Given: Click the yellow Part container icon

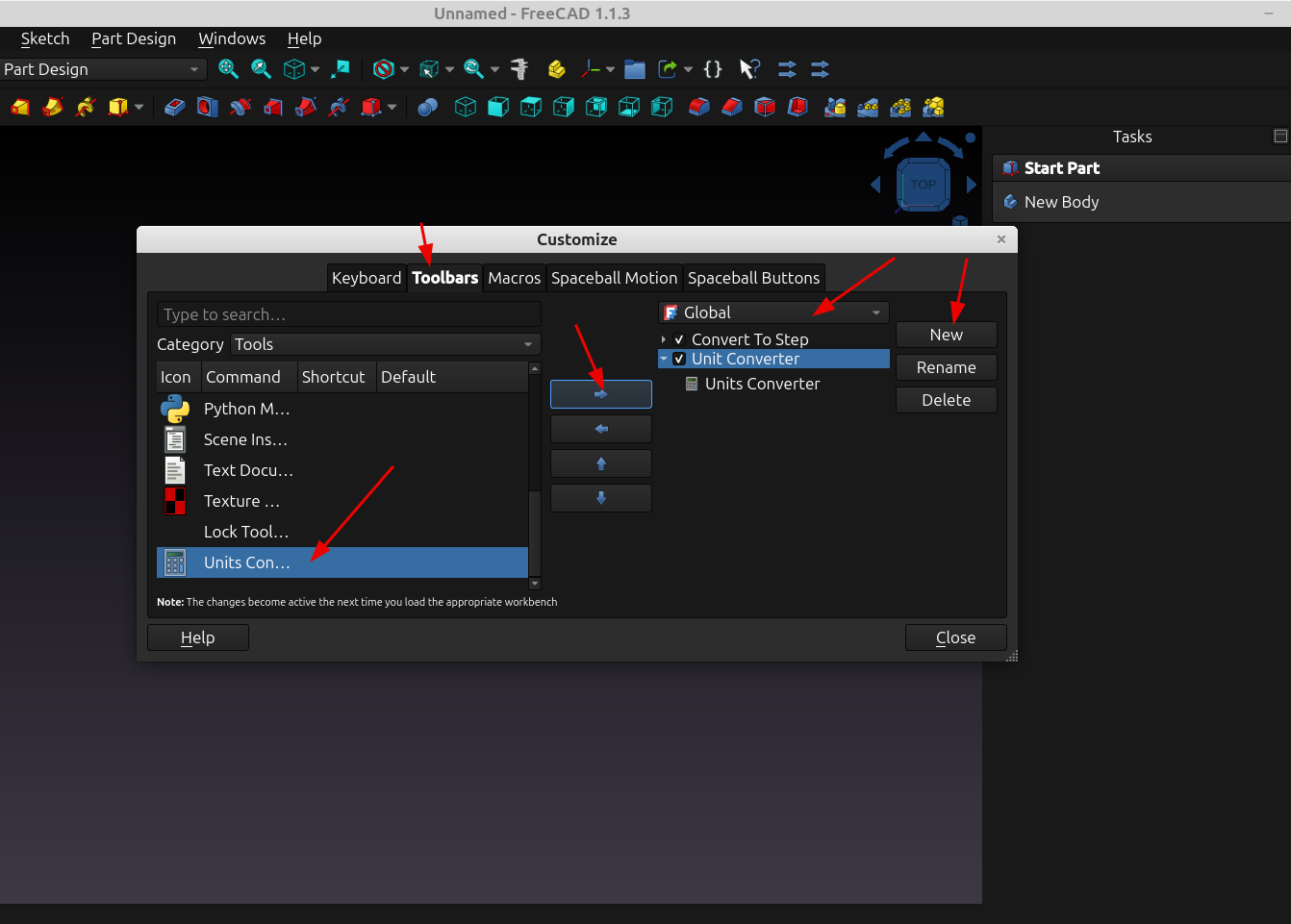Looking at the screenshot, I should tap(556, 68).
